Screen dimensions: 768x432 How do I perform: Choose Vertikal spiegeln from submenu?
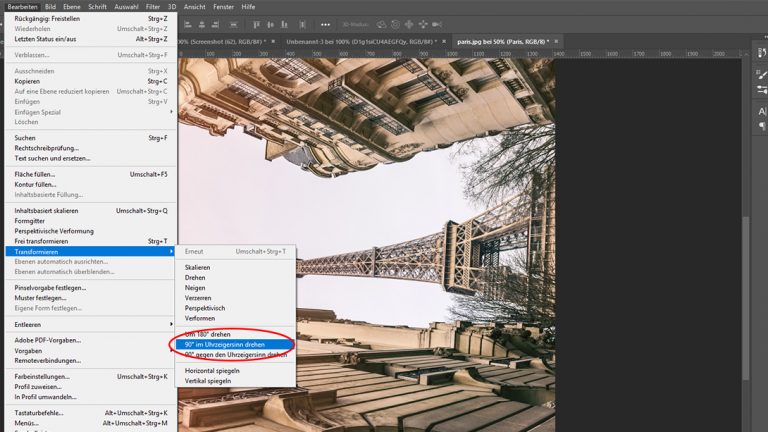click(x=210, y=382)
